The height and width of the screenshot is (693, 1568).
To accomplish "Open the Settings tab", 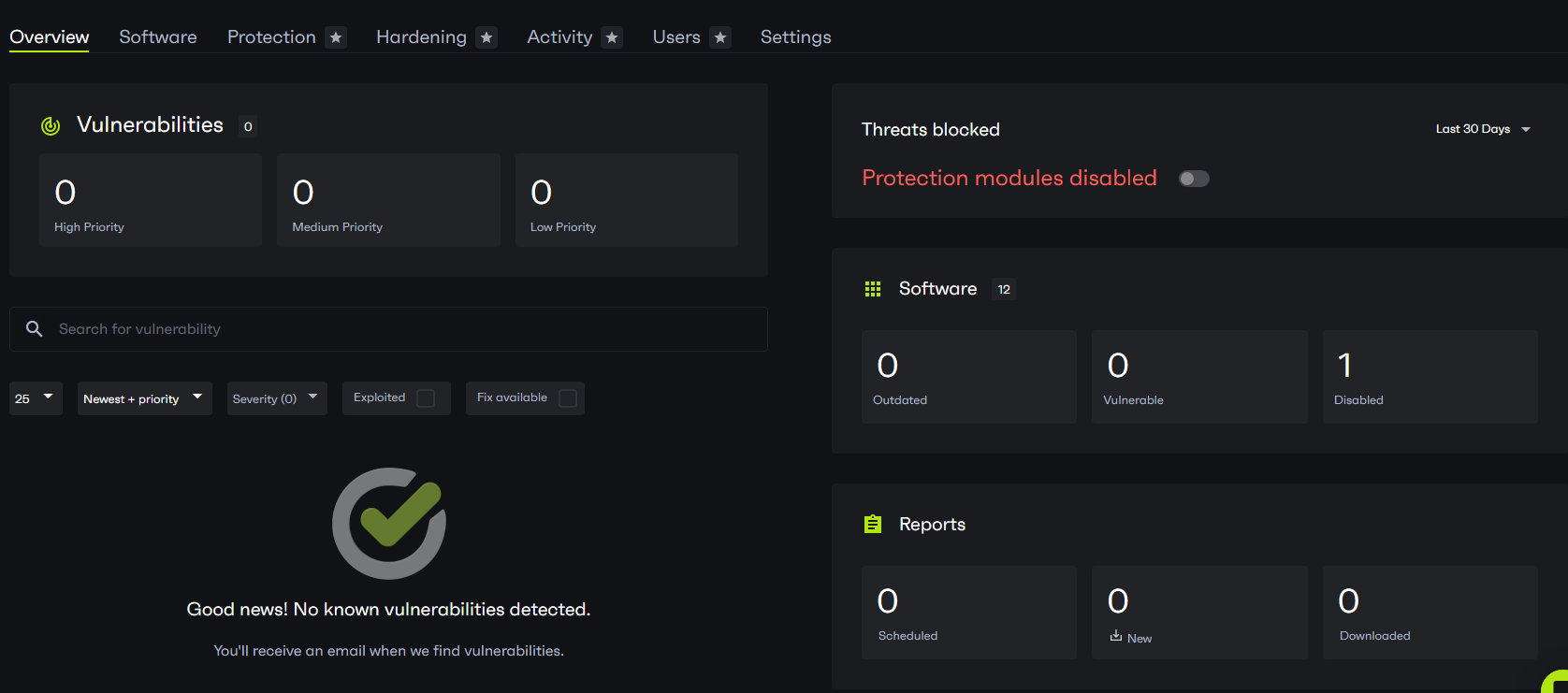I will pyautogui.click(x=795, y=37).
